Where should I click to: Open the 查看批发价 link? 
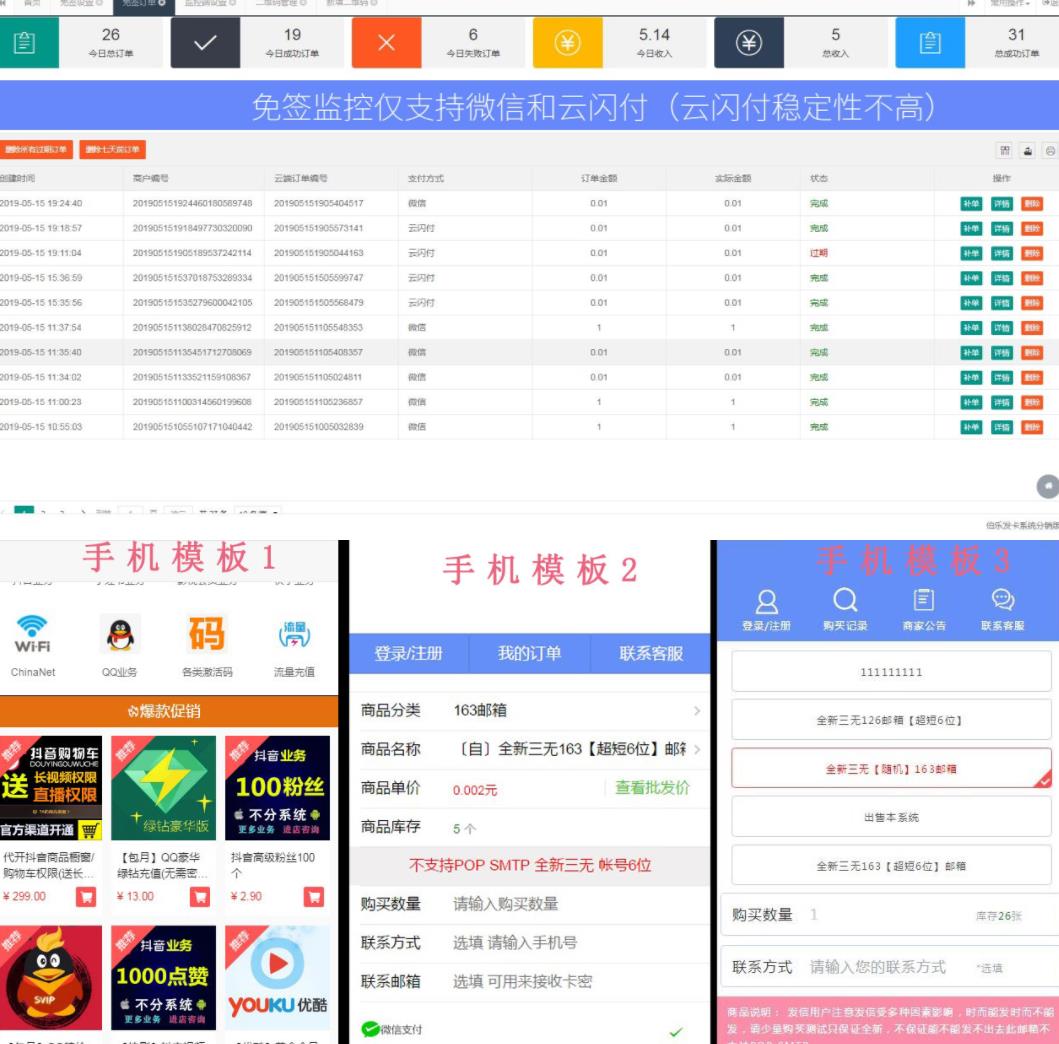(x=652, y=787)
